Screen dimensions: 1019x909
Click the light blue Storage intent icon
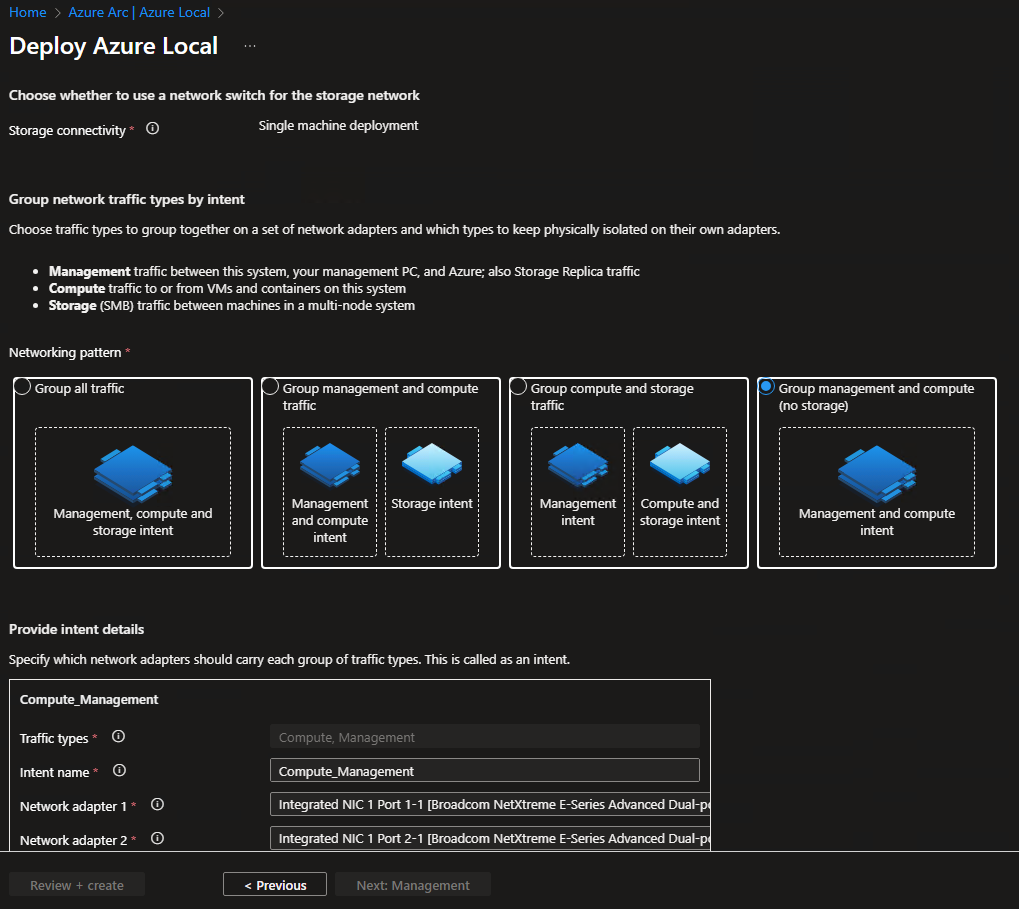click(432, 463)
